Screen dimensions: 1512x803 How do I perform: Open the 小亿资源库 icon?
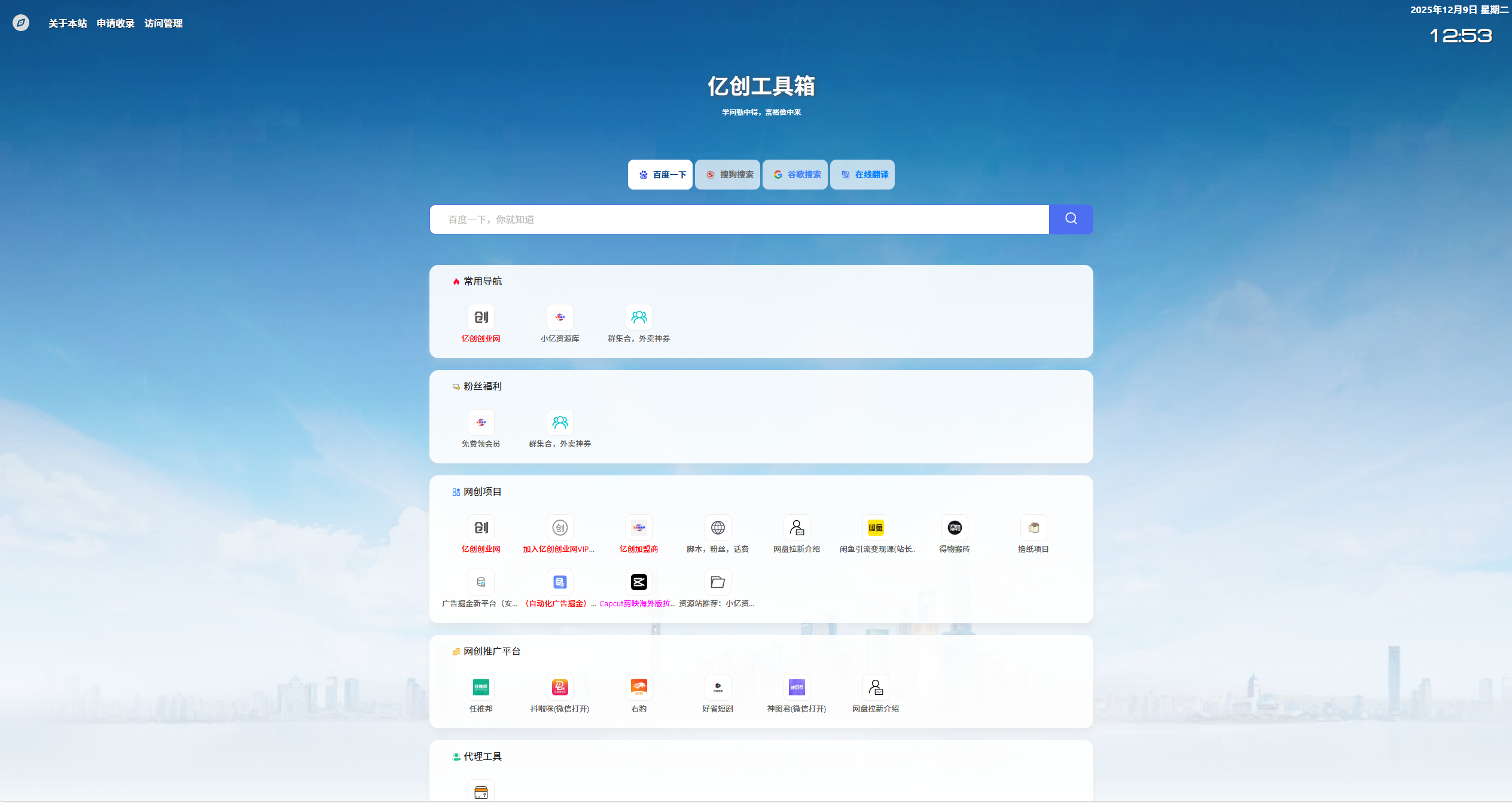click(x=560, y=317)
